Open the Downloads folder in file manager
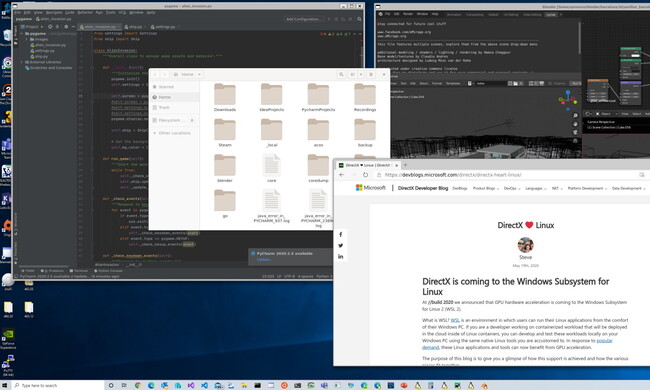This screenshot has width=650, height=390. tap(225, 97)
